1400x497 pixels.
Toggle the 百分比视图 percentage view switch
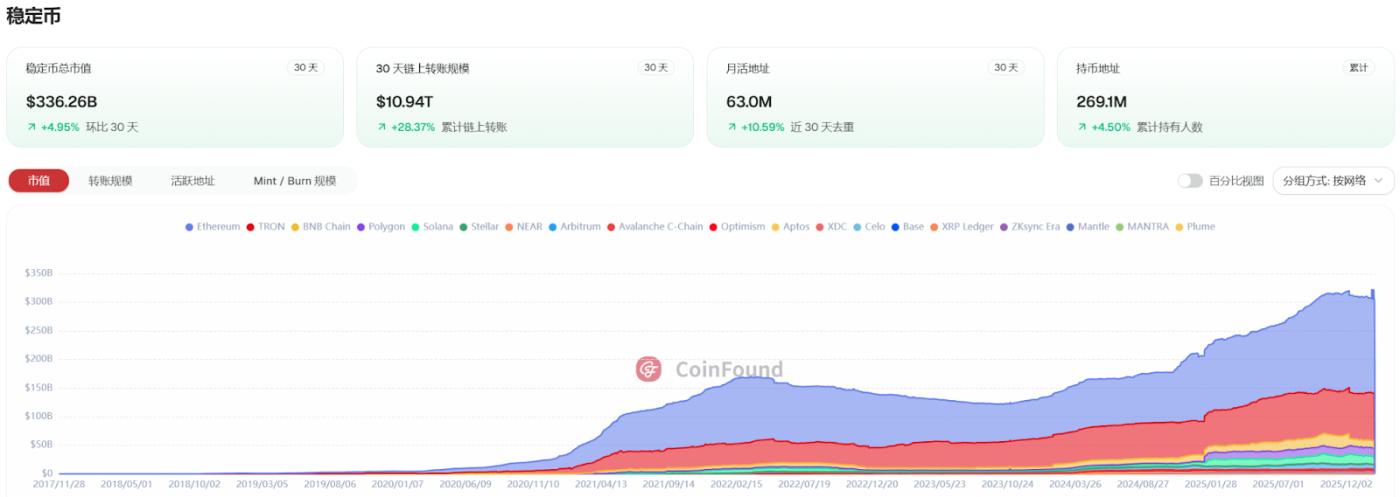tap(1190, 181)
